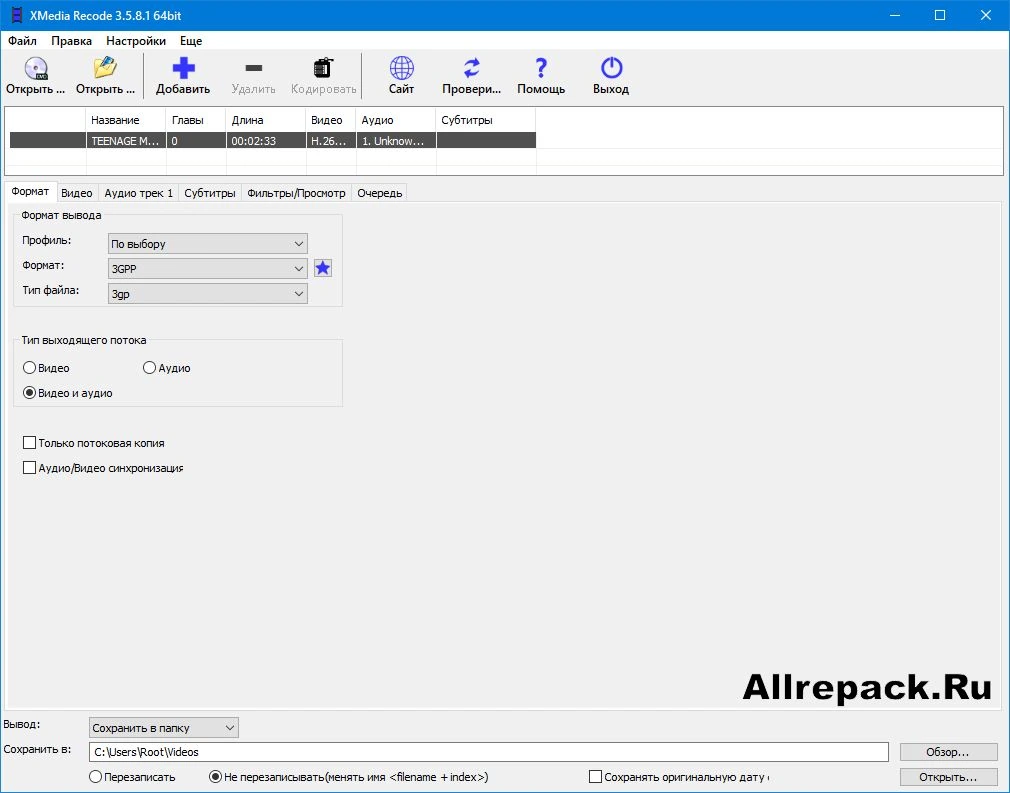Select the Видео only radio button
Image resolution: width=1010 pixels, height=793 pixels.
click(x=29, y=368)
